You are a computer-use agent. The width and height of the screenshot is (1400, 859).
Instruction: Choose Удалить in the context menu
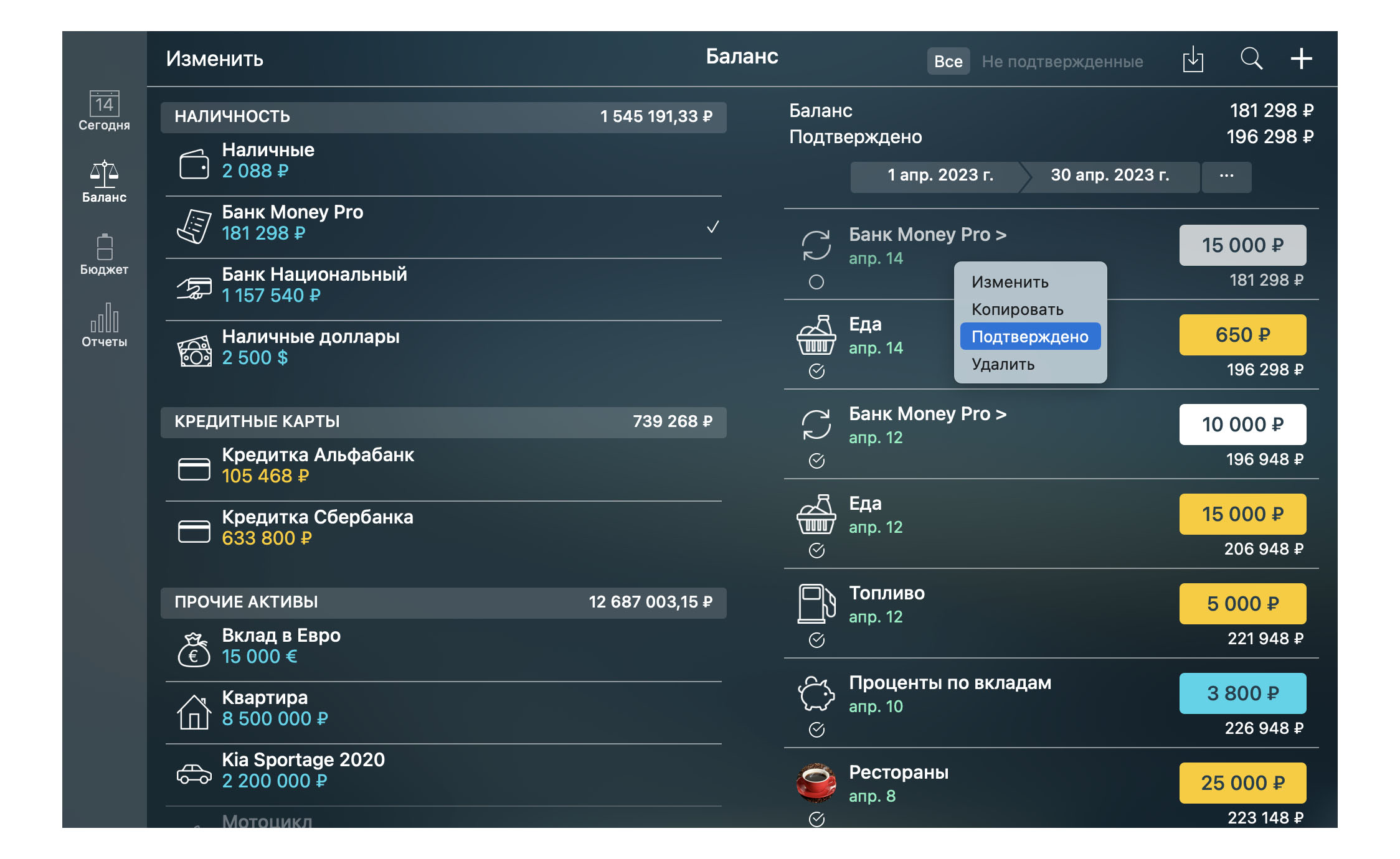point(1030,364)
